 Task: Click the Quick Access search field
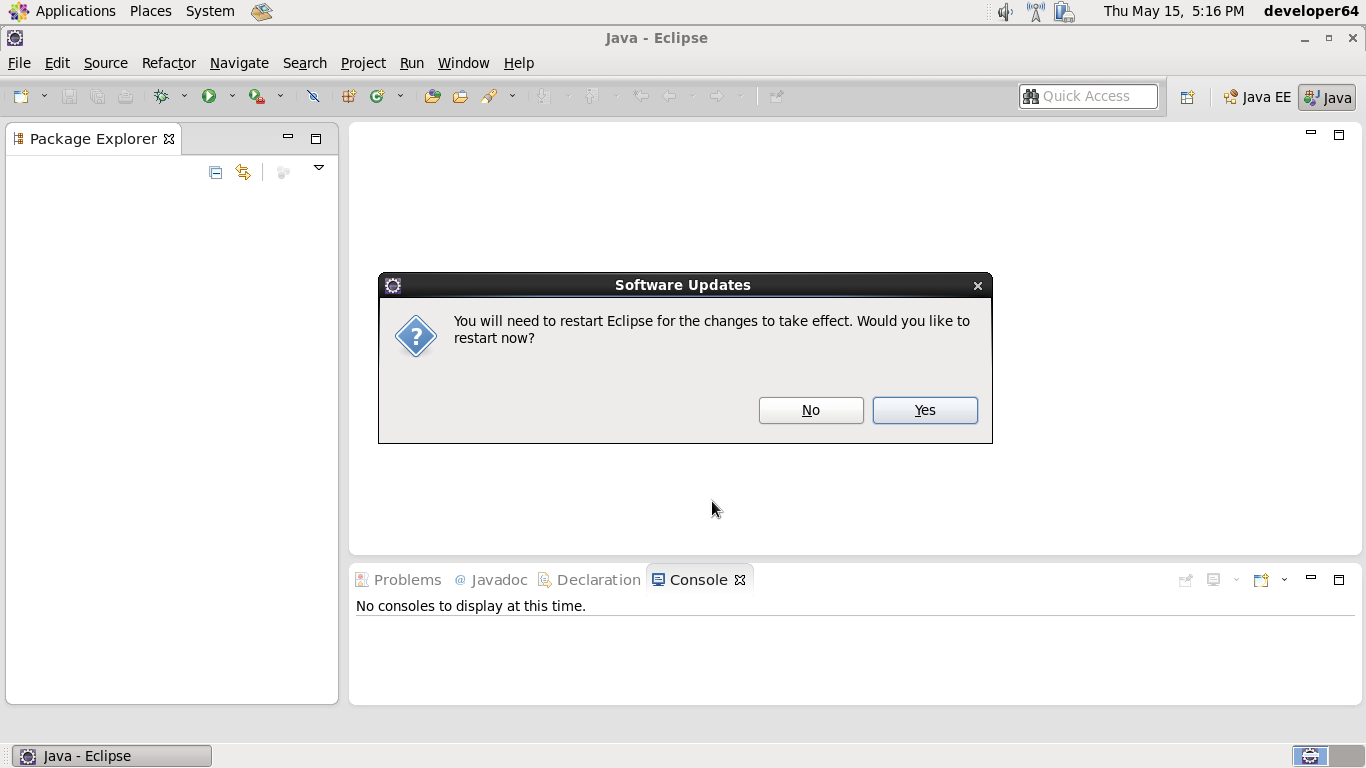tap(1088, 97)
